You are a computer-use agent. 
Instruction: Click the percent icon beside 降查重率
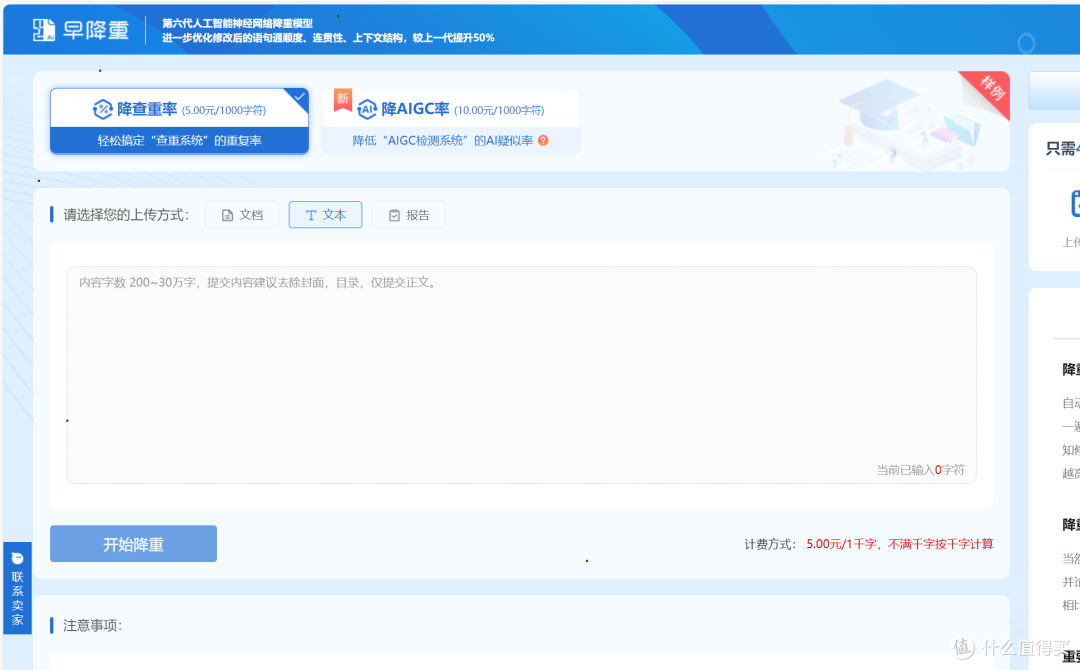[x=103, y=109]
